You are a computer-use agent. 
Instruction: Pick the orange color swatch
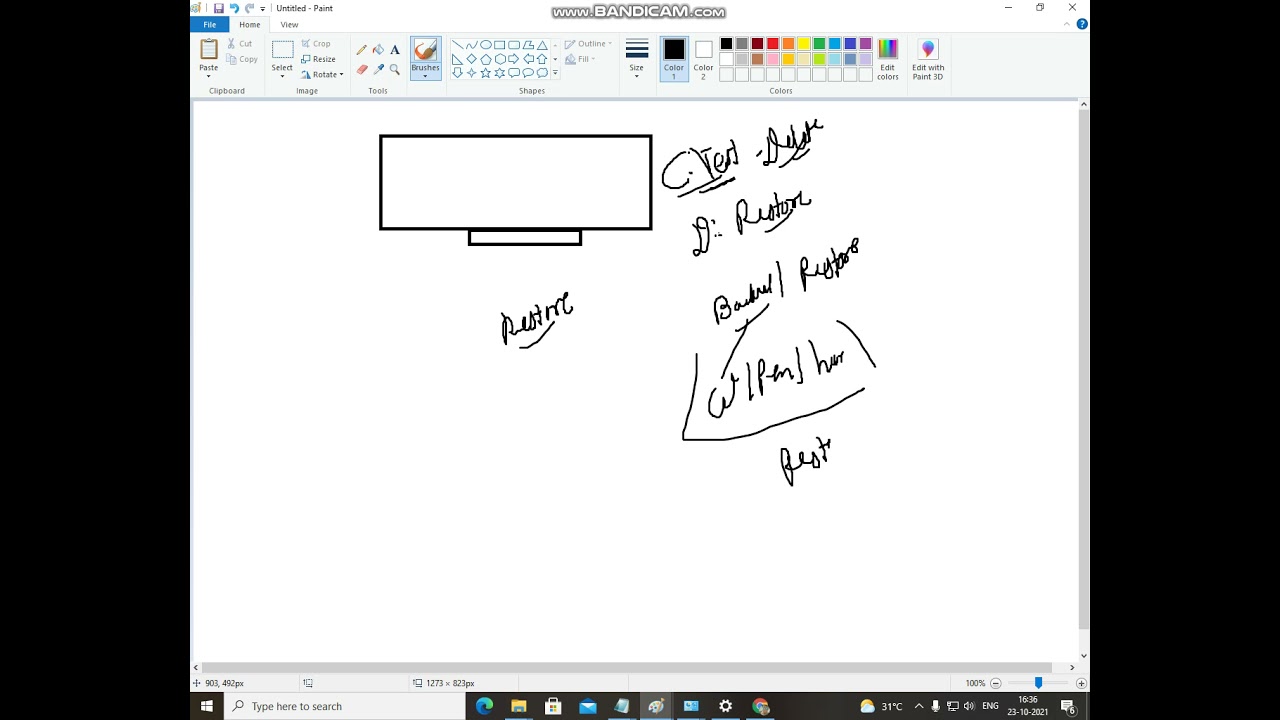tap(788, 44)
